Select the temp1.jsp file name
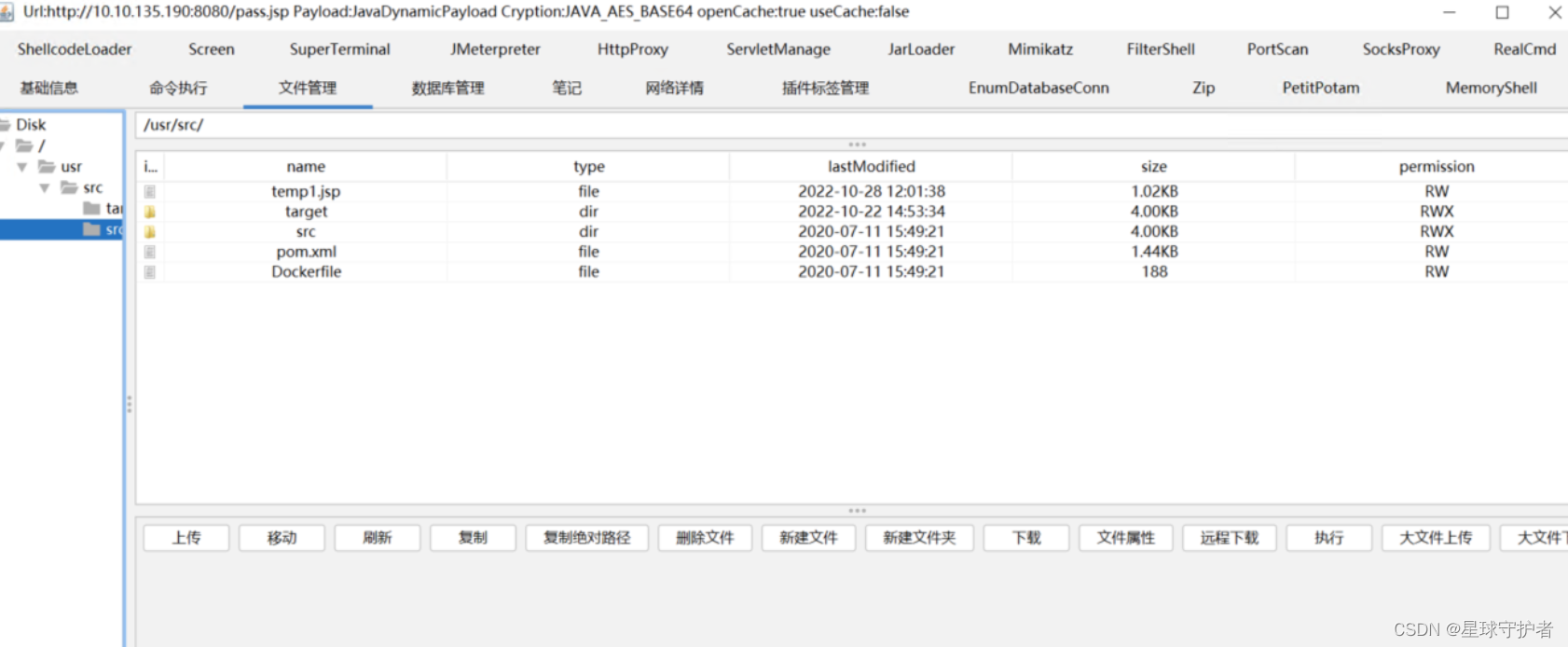Screen dimensions: 1568x647 306,191
